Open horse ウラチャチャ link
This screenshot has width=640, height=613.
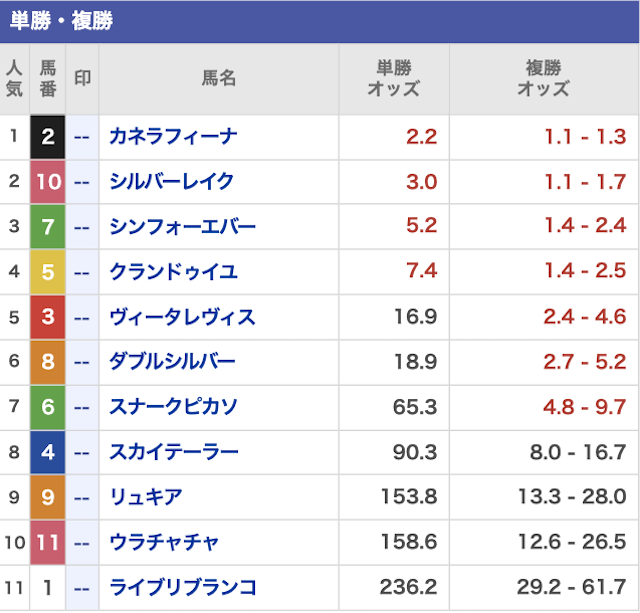pyautogui.click(x=164, y=542)
